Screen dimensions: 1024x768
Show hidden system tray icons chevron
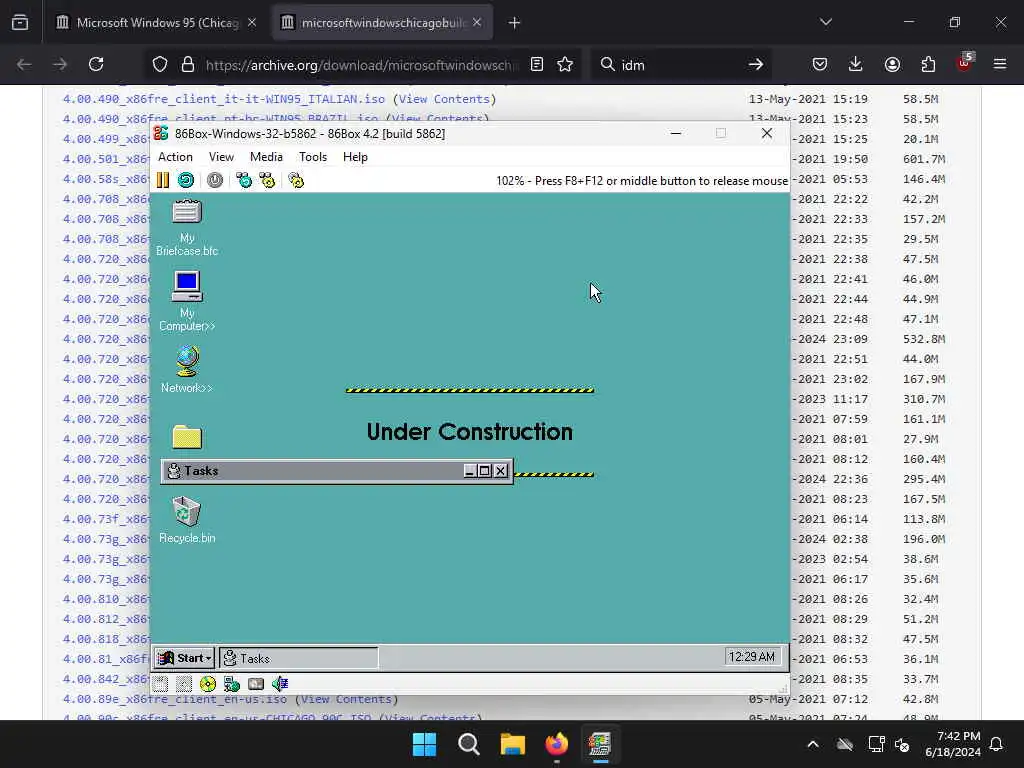(x=813, y=744)
